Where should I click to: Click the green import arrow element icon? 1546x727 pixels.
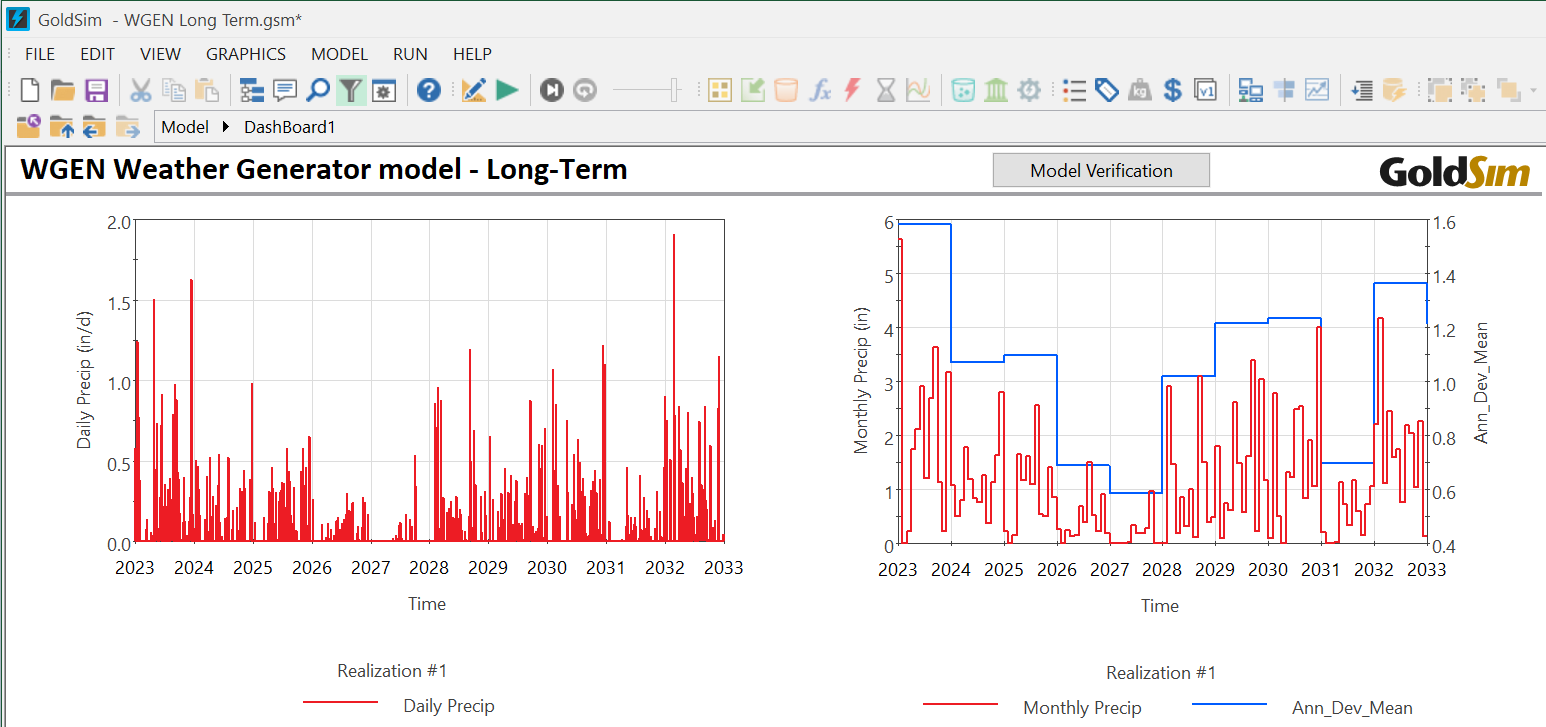point(753,90)
